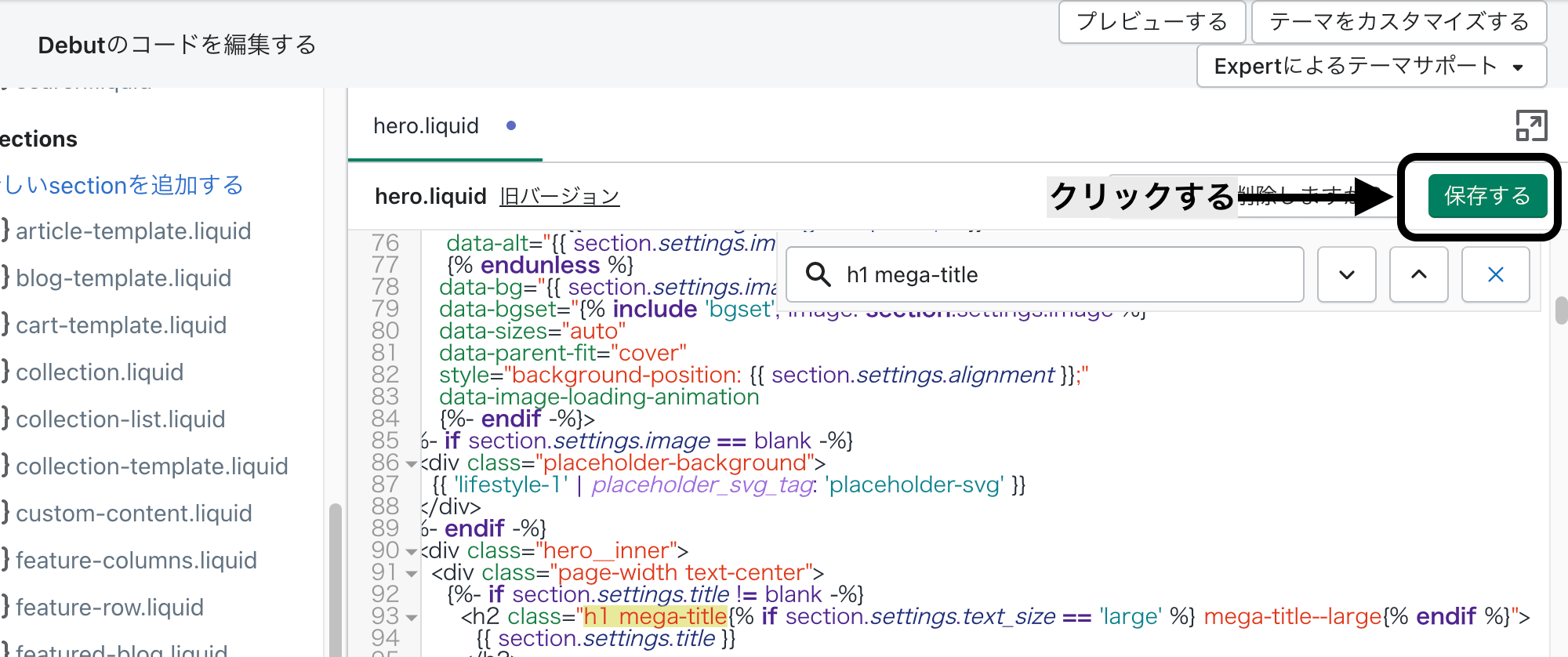The width and height of the screenshot is (1568, 657).
Task: Open cart-template.liquid file
Action: (x=121, y=325)
